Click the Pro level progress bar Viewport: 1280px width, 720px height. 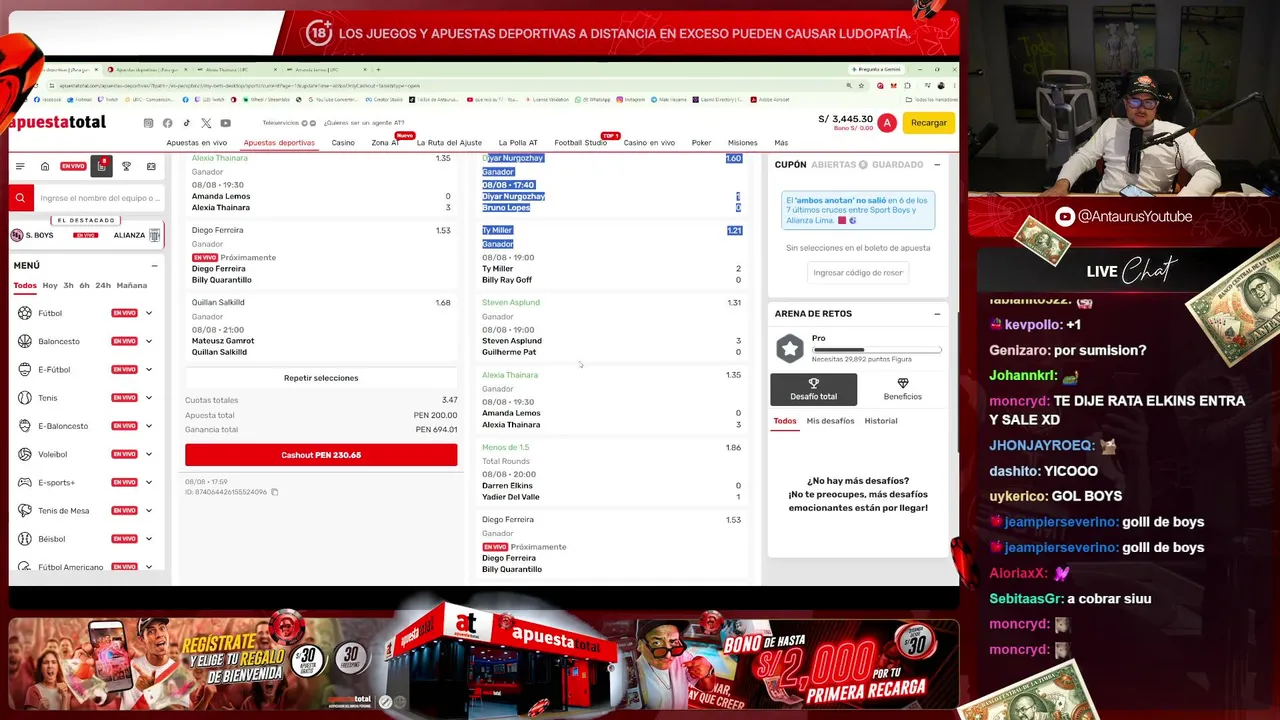pos(876,350)
